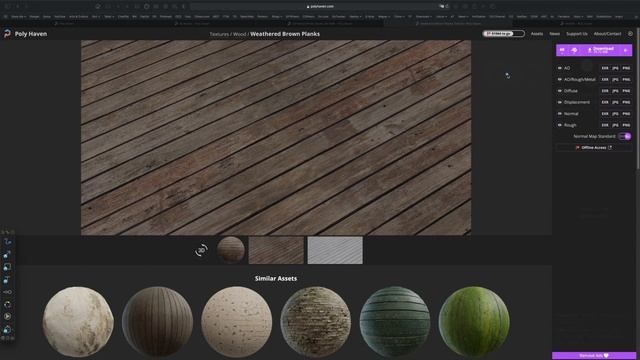
Task: Click the round icon right of About/Contact
Action: coord(630,34)
